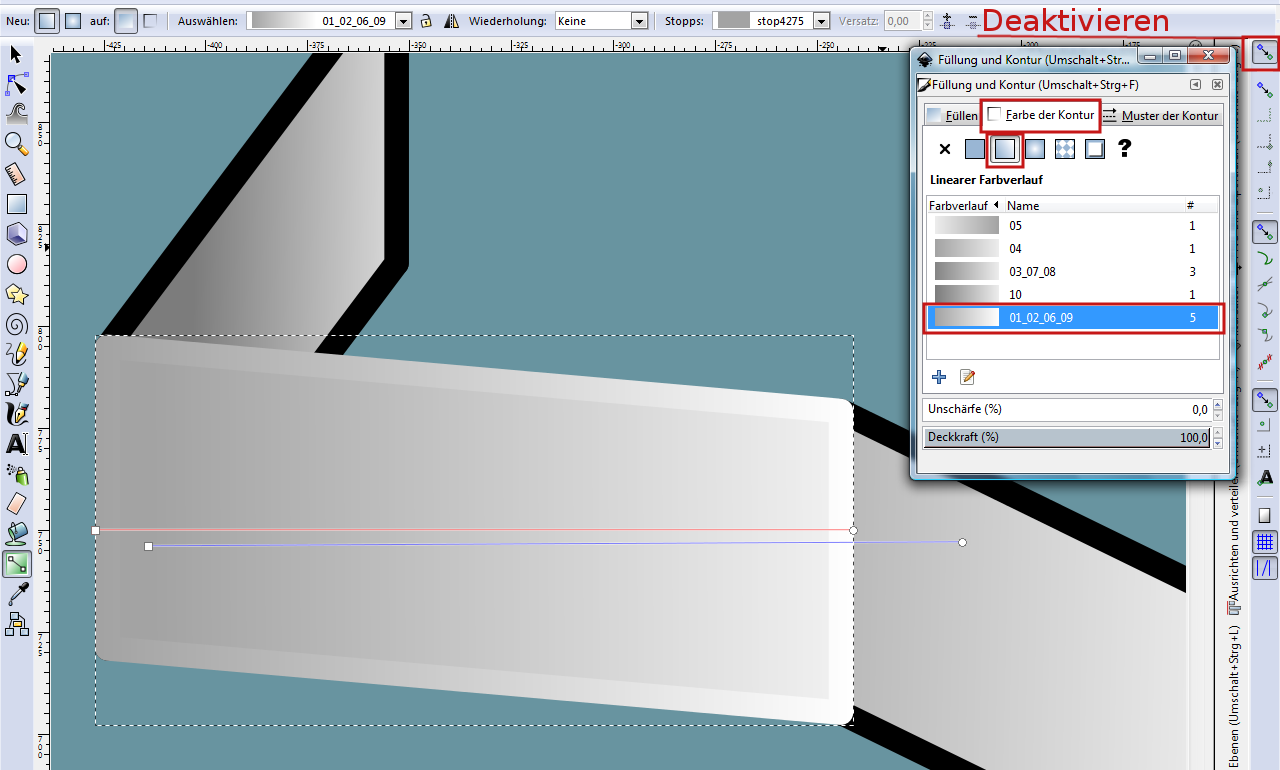Select the 3D box tool
The image size is (1280, 770).
point(16,234)
